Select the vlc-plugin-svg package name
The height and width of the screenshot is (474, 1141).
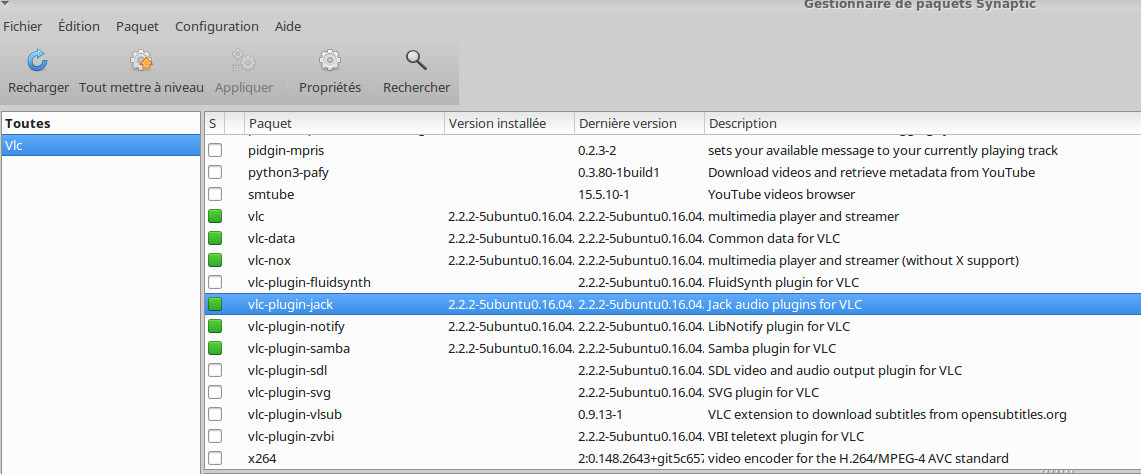[290, 392]
